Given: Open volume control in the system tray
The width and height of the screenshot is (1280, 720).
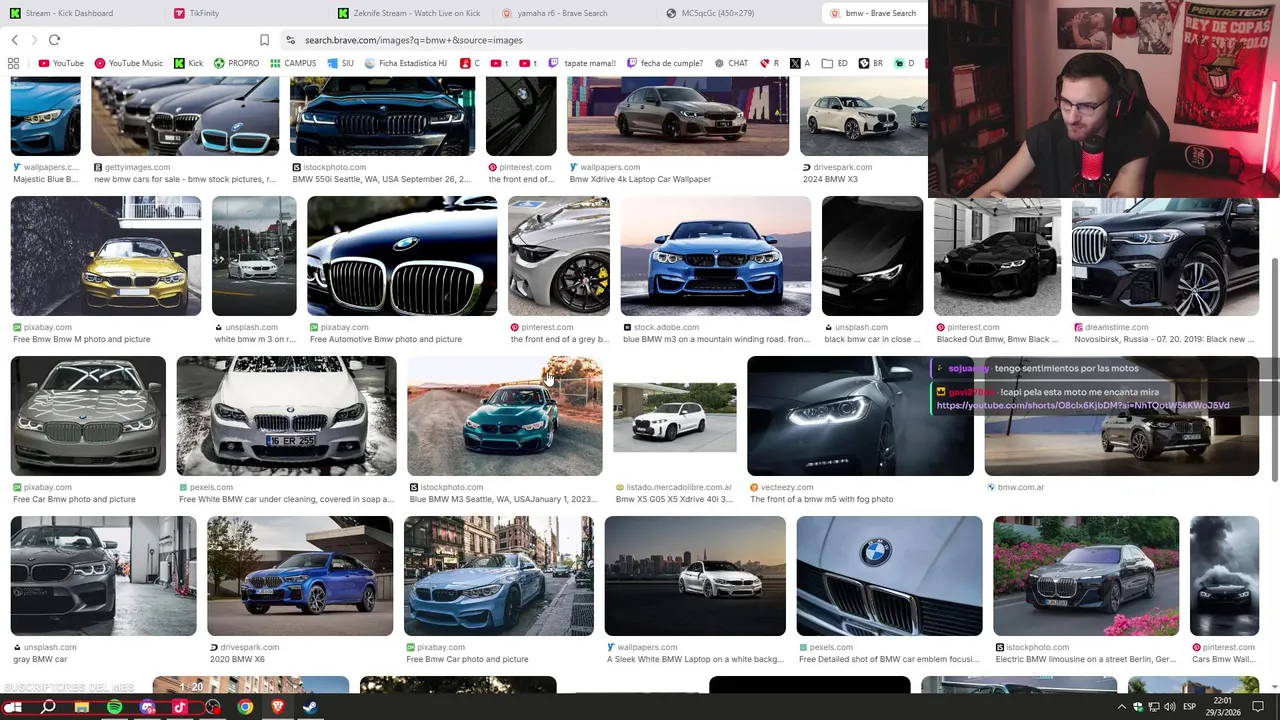Looking at the screenshot, I should pos(1169,707).
